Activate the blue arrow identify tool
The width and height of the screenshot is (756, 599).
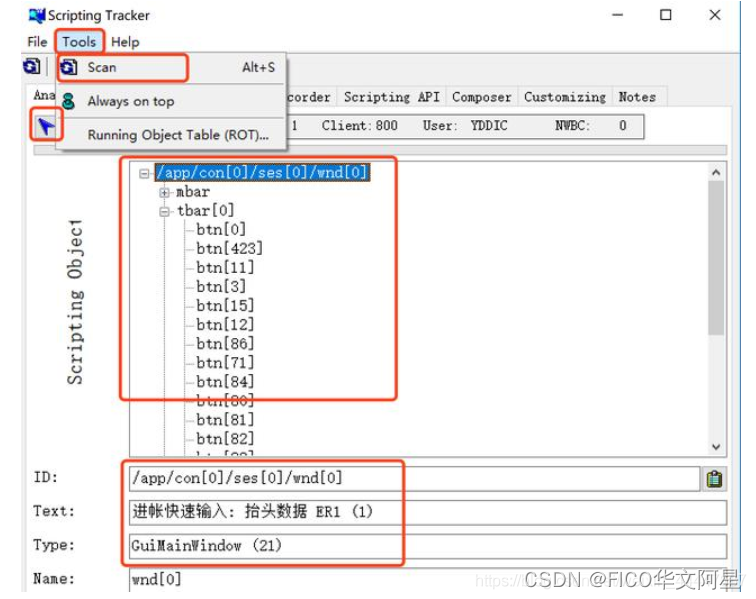click(46, 126)
